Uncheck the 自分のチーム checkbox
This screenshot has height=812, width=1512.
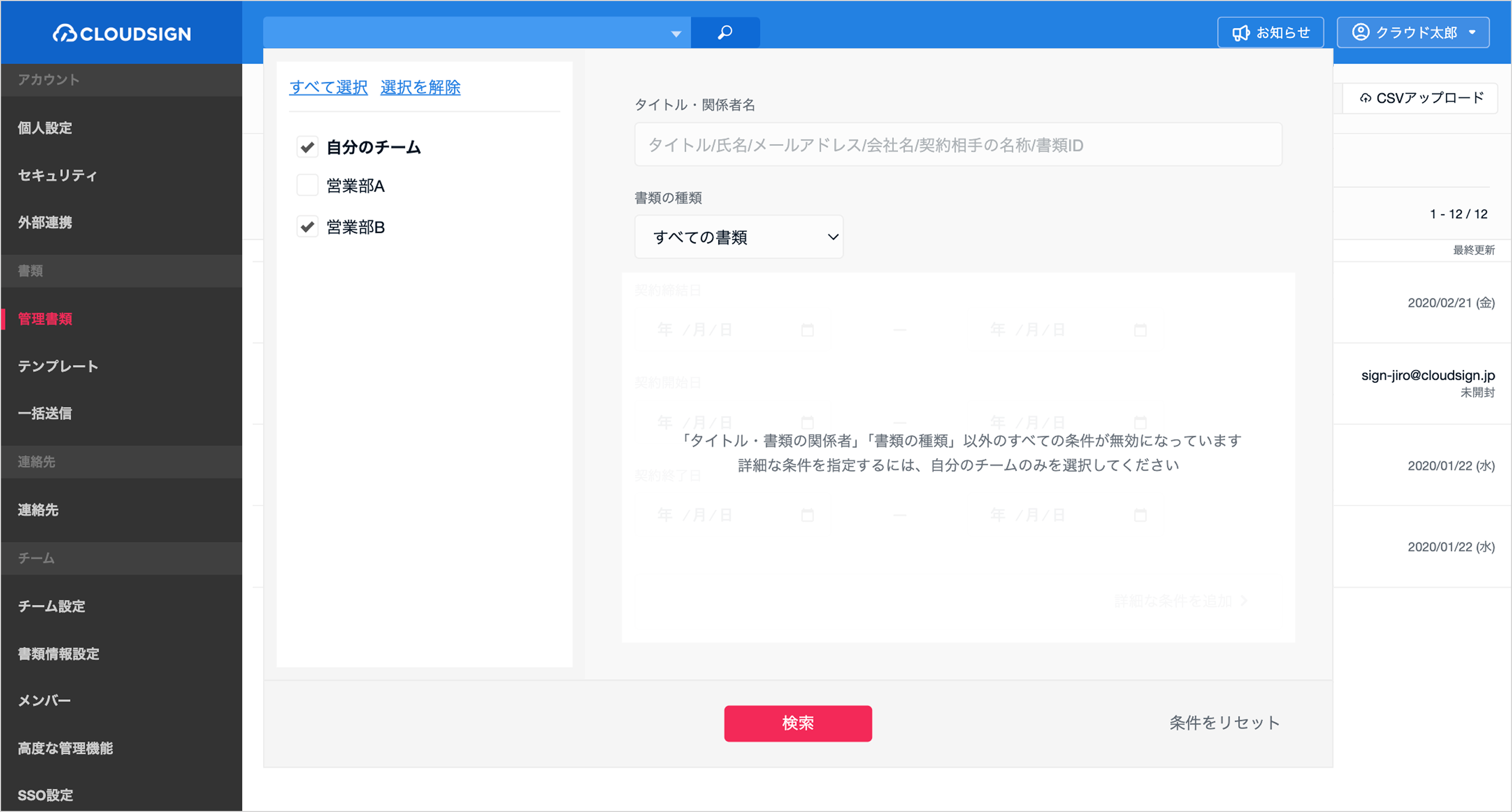click(x=307, y=147)
